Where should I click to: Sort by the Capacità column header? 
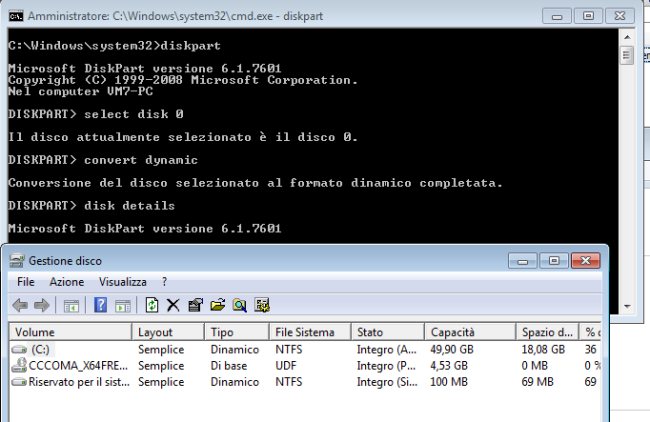(470, 332)
